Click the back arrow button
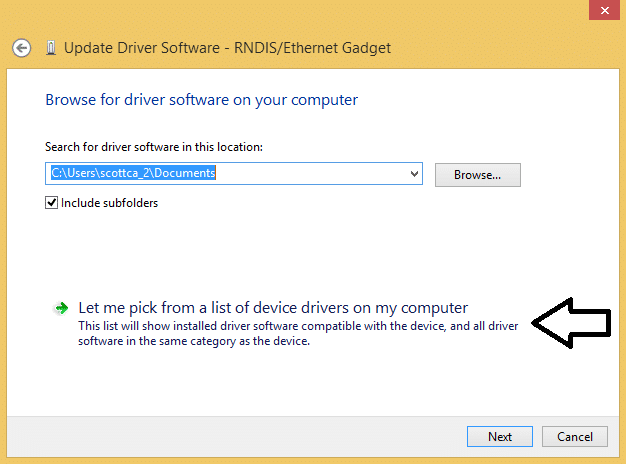This screenshot has height=464, width=626. pos(21,47)
